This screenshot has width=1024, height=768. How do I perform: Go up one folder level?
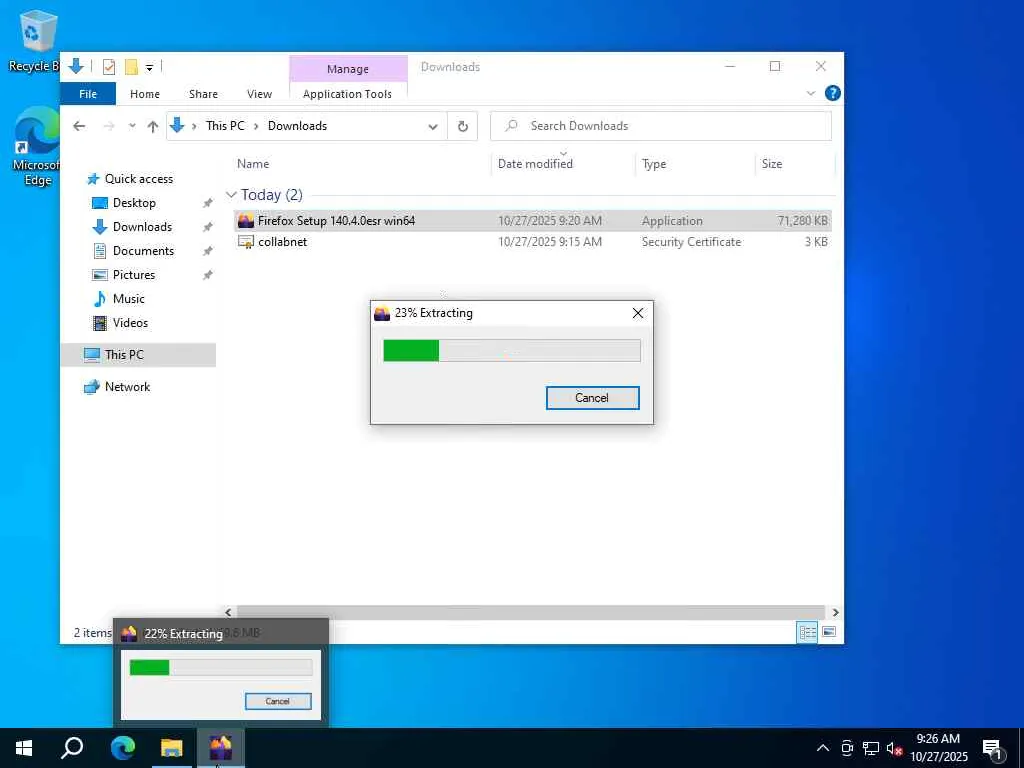153,126
